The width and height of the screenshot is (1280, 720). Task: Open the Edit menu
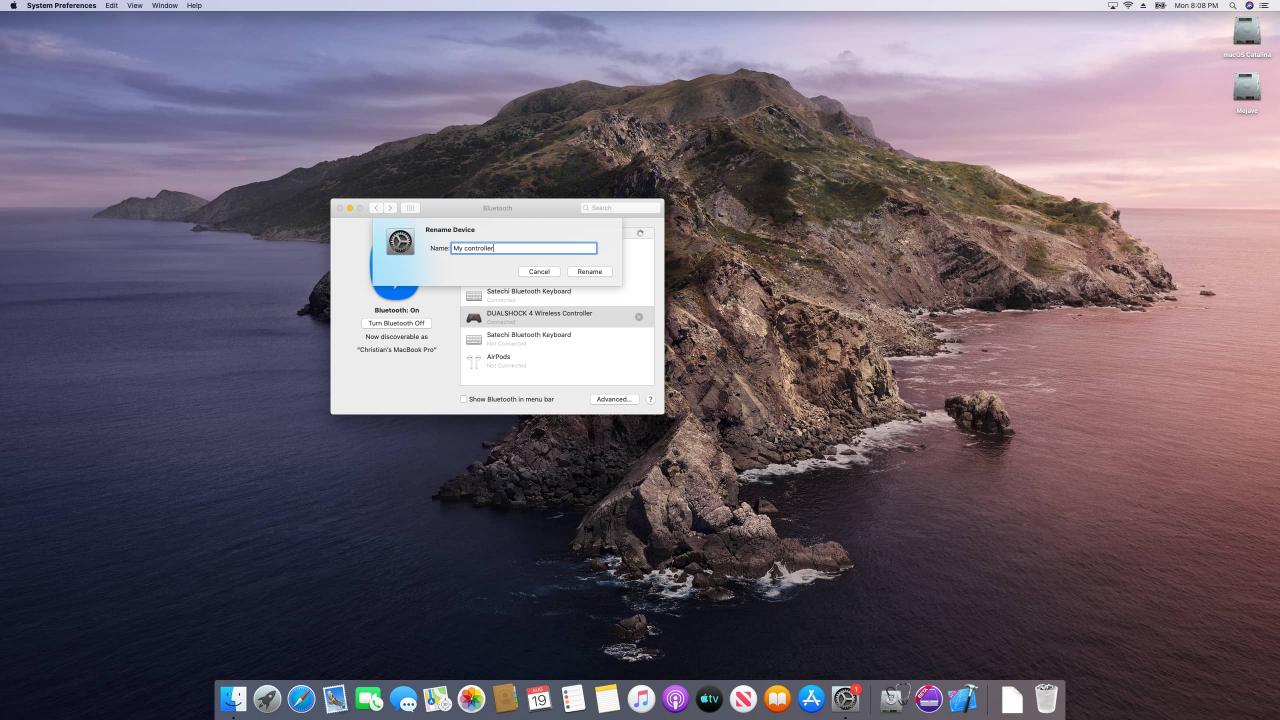112,6
